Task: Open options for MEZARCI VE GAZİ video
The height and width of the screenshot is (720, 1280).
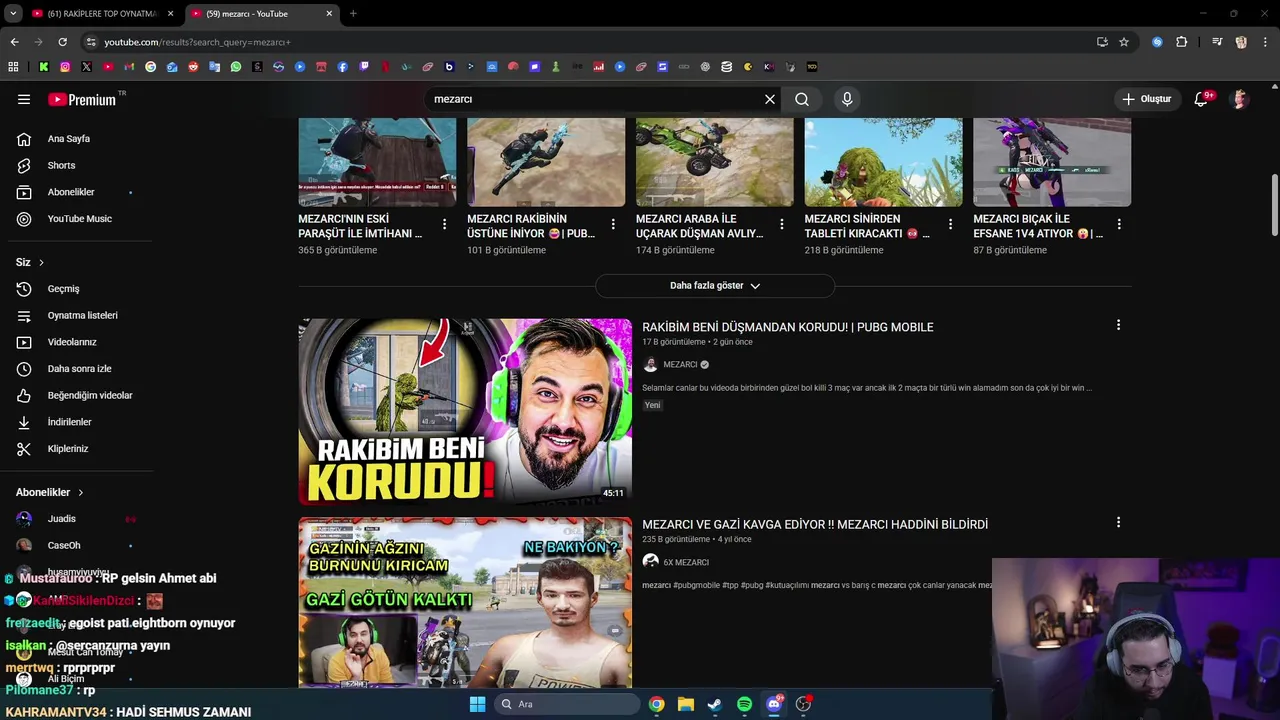Action: (x=1118, y=522)
